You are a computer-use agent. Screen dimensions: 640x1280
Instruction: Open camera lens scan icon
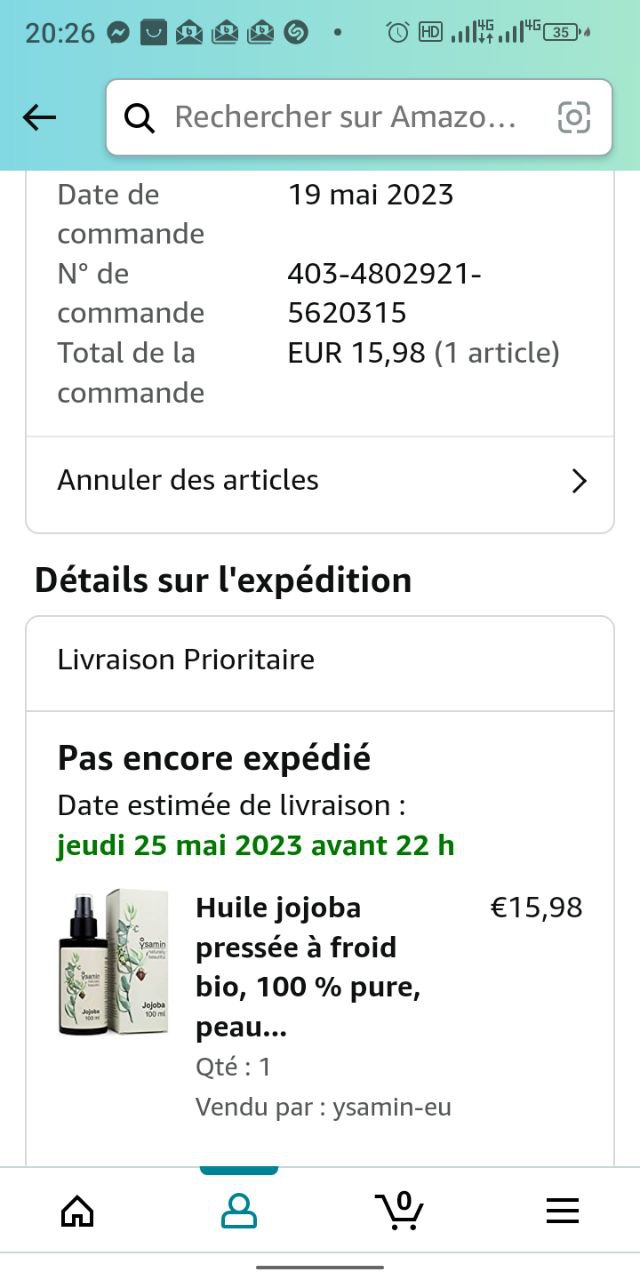pyautogui.click(x=574, y=118)
